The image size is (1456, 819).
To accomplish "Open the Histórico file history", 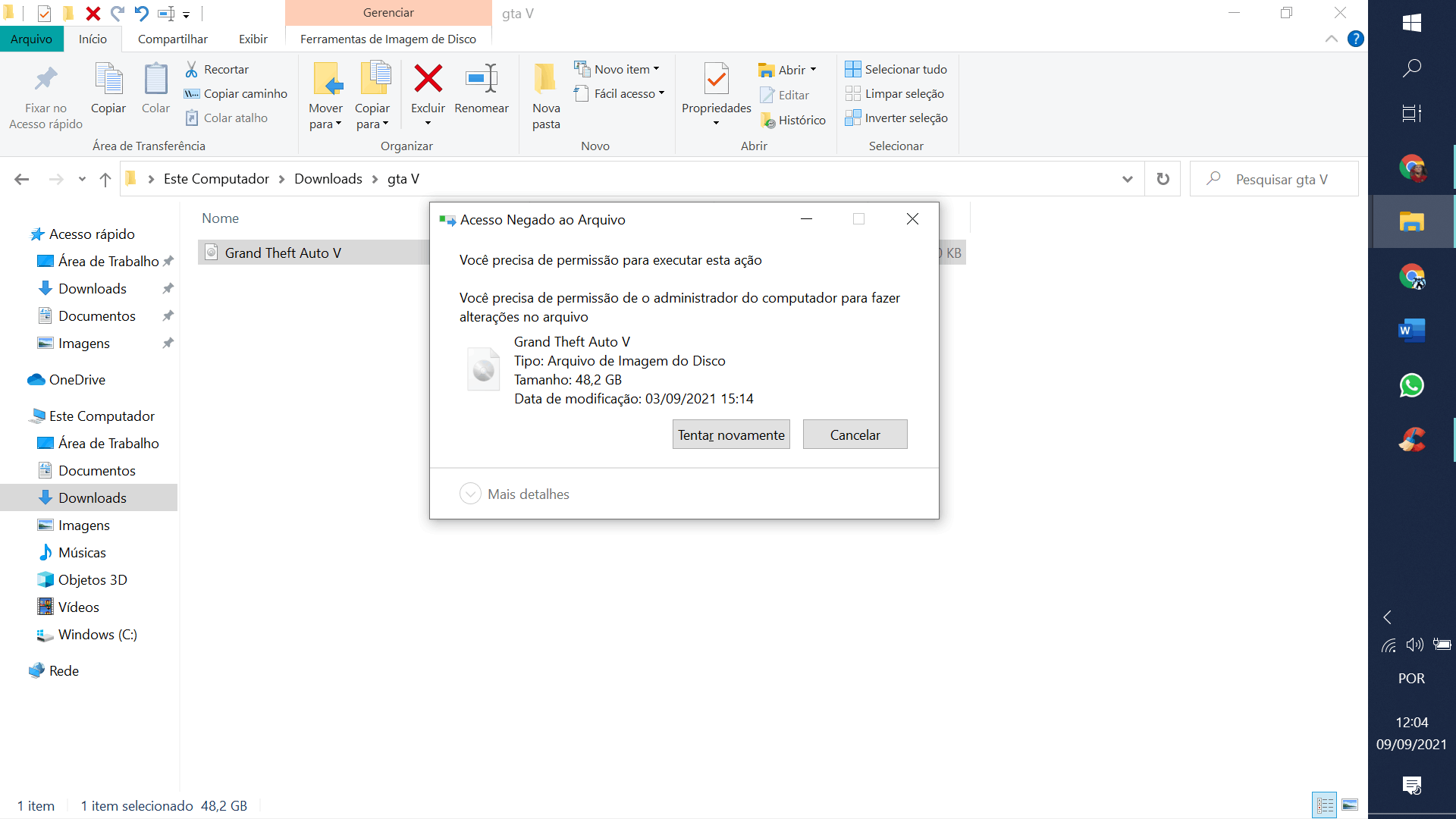I will click(792, 120).
